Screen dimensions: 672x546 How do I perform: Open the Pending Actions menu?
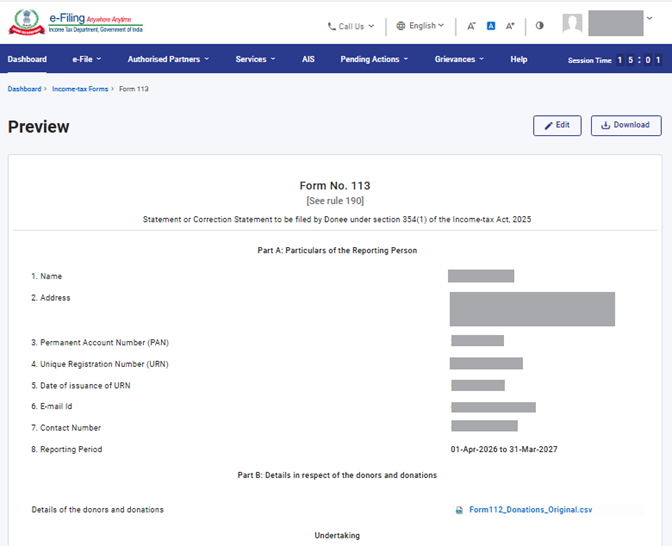pyautogui.click(x=374, y=60)
